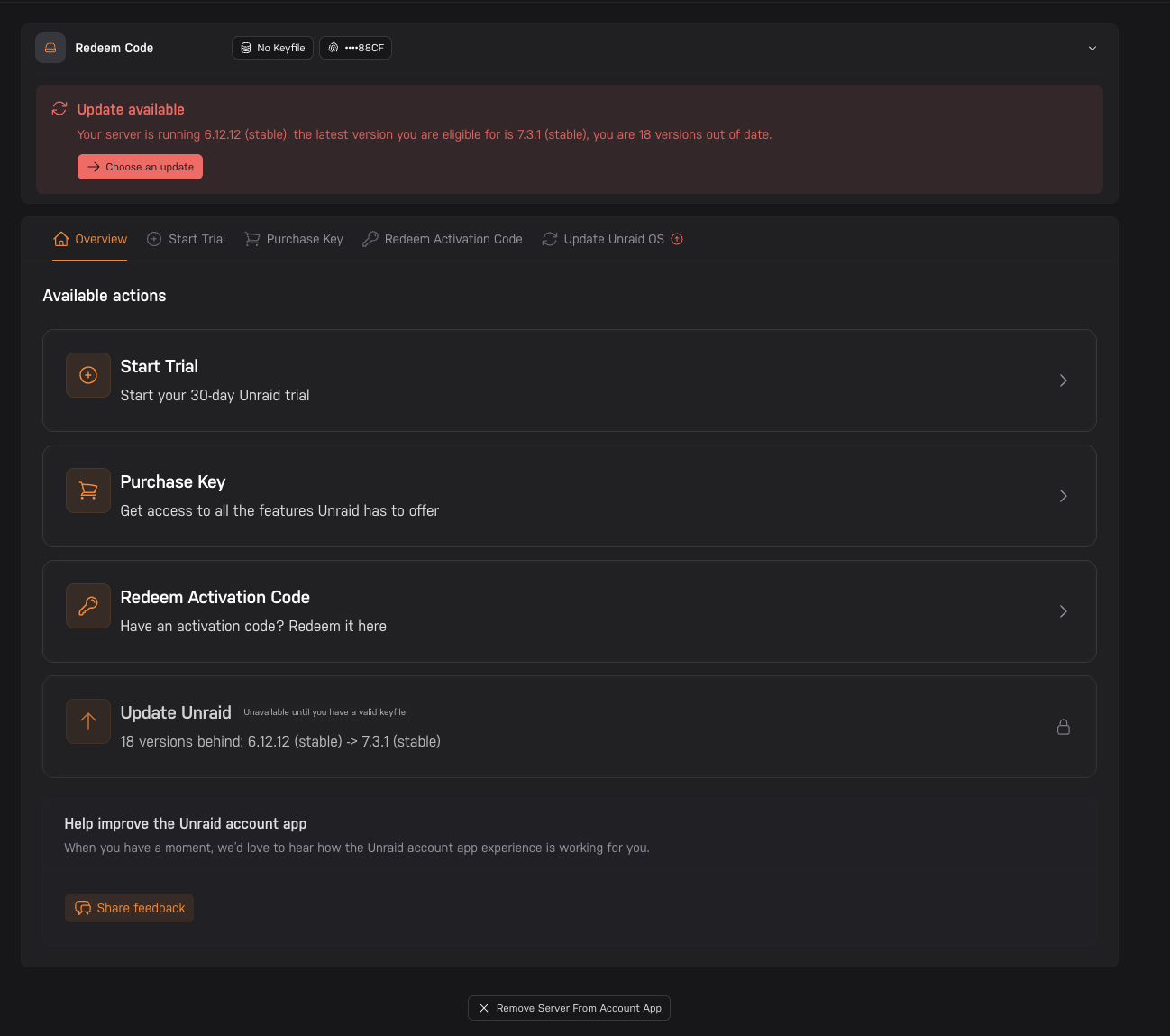This screenshot has width=1170, height=1036.
Task: Click the Choose an update button
Action: 140,167
